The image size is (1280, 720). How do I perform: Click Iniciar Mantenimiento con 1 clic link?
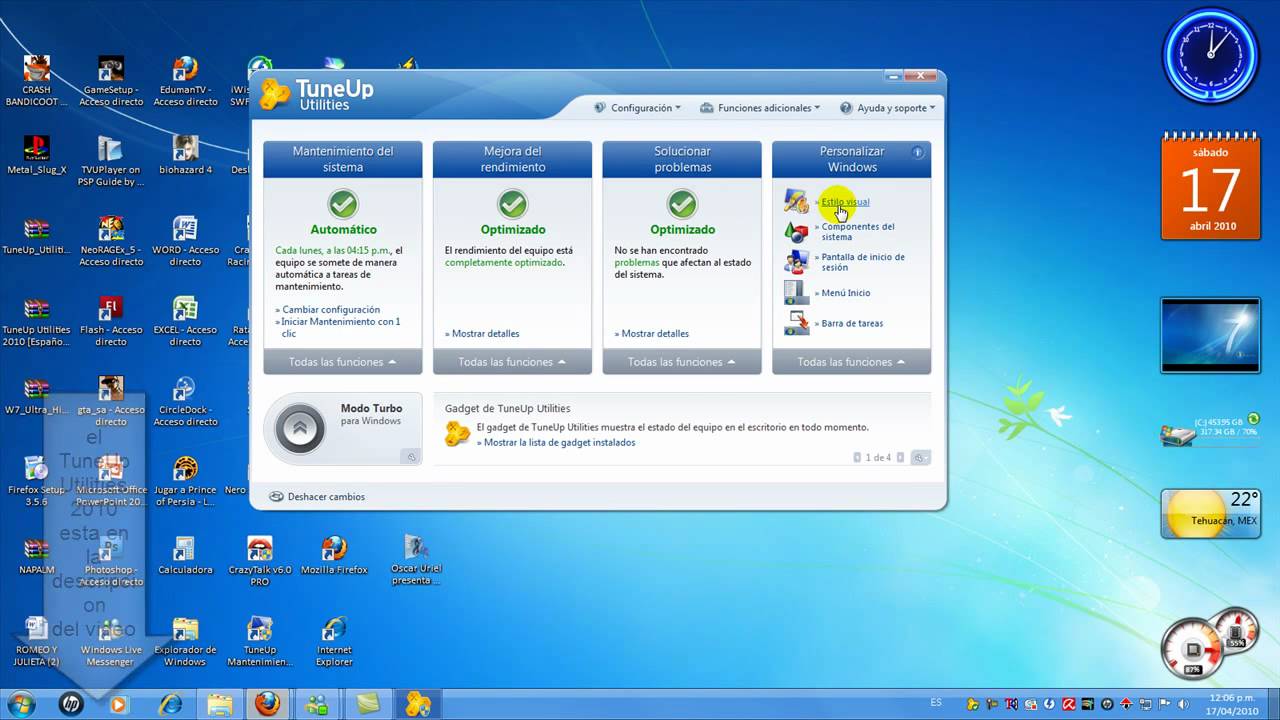coord(338,327)
